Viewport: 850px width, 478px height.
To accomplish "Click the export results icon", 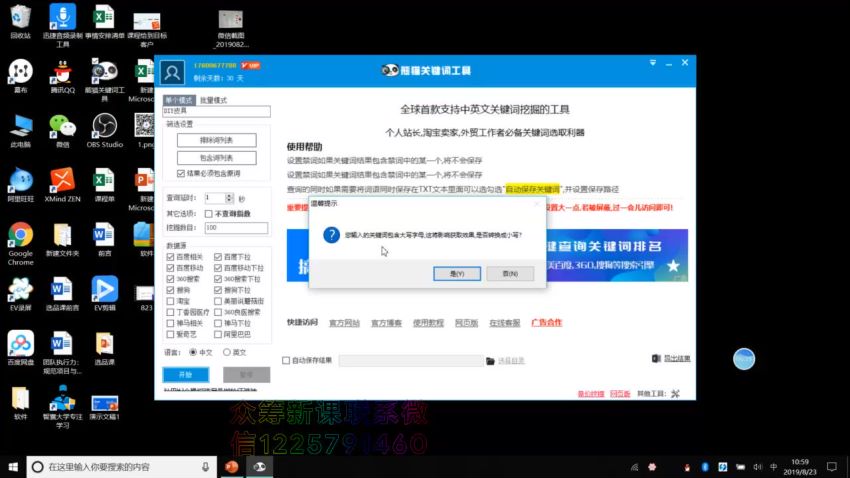I will (656, 359).
